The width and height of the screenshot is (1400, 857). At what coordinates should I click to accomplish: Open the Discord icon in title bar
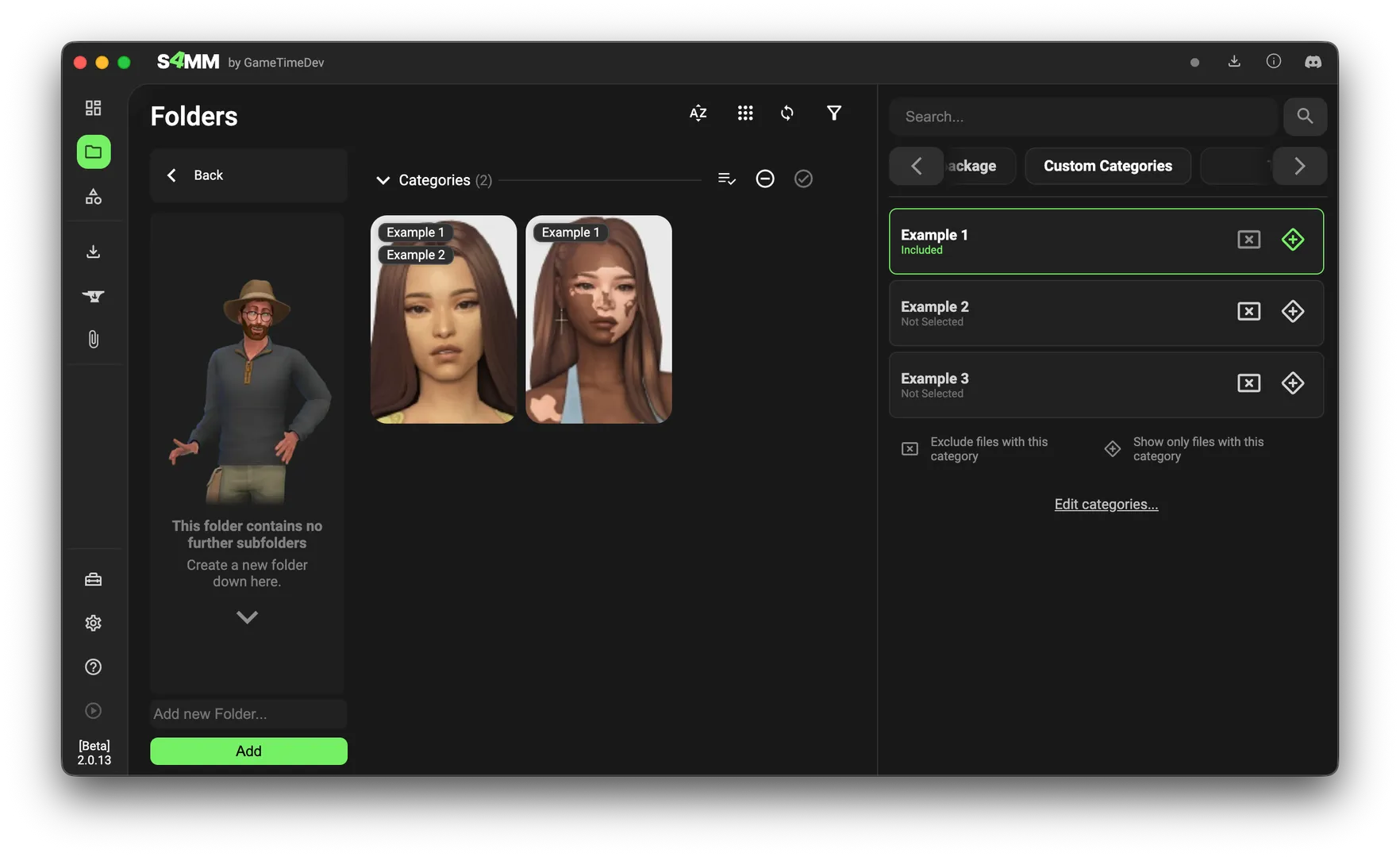(x=1313, y=62)
